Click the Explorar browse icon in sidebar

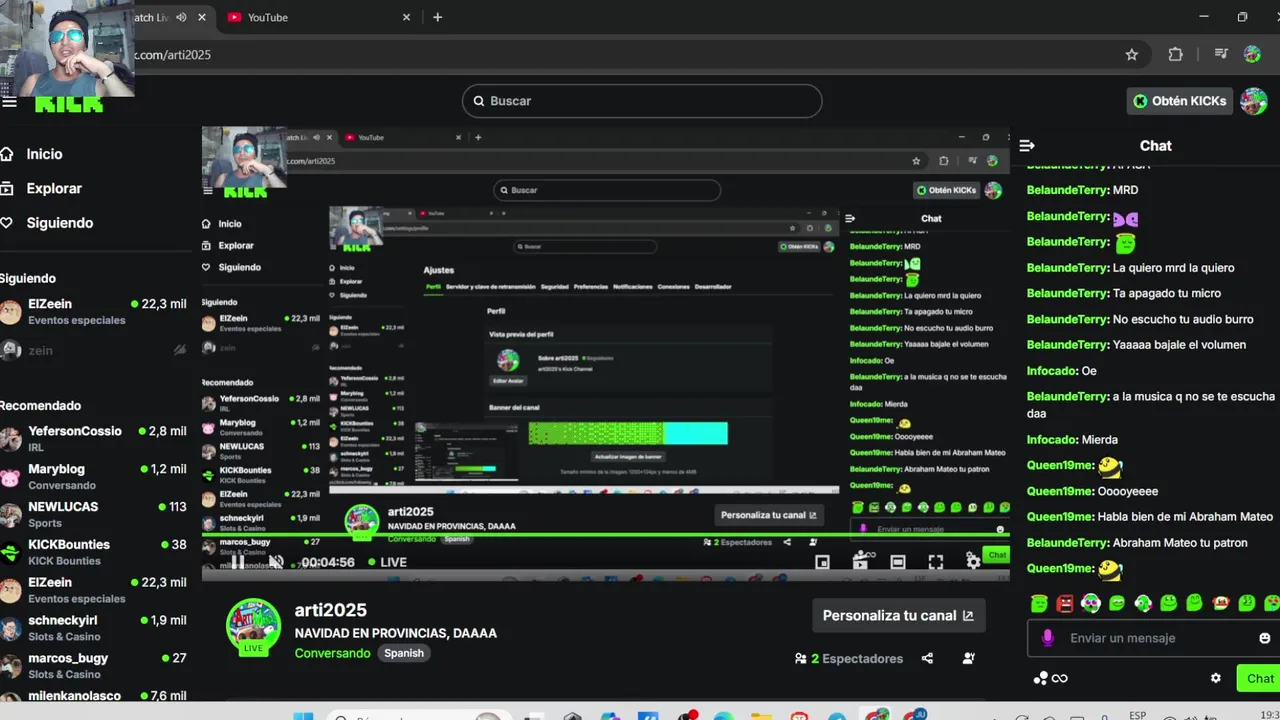(x=8, y=188)
